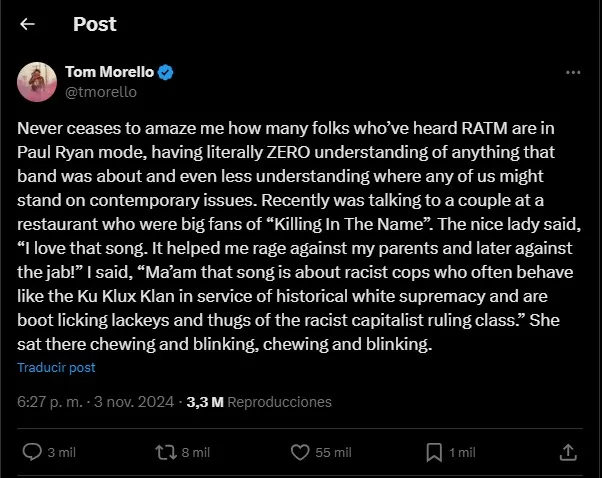Bookmark the post with the ribbon icon
This screenshot has width=602, height=478.
click(x=433, y=452)
